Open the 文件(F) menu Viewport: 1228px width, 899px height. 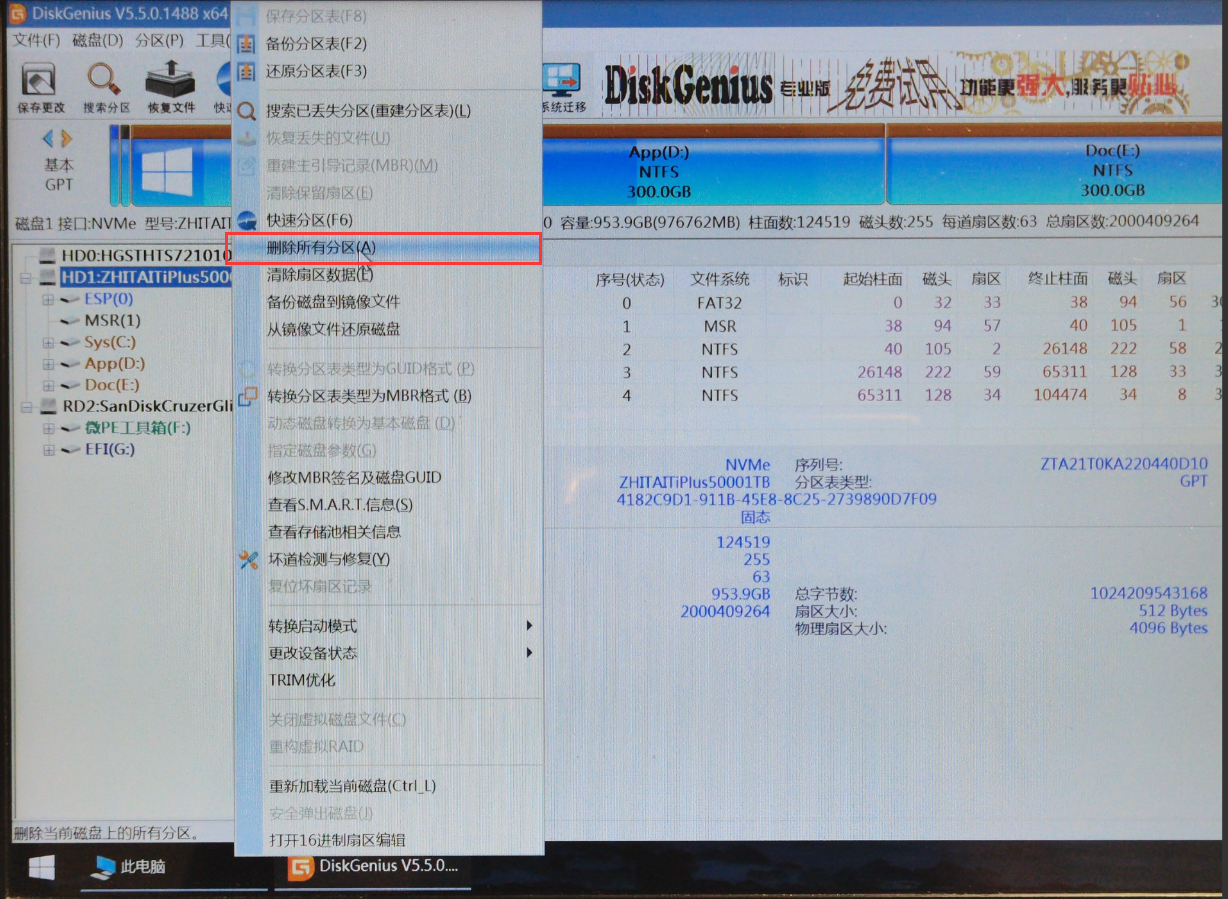point(37,41)
